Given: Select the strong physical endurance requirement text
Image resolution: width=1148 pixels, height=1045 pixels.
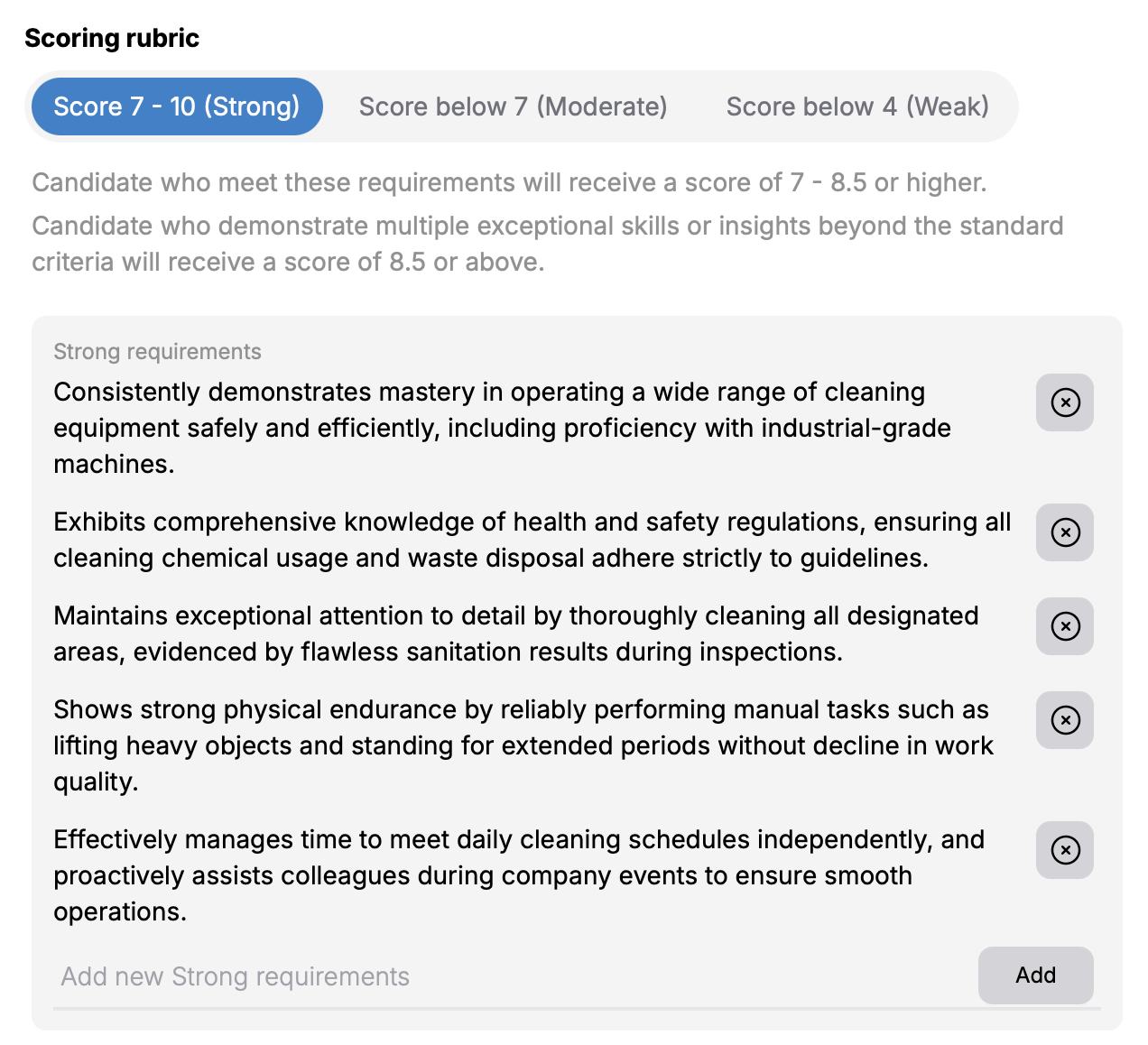Looking at the screenshot, I should (x=523, y=745).
